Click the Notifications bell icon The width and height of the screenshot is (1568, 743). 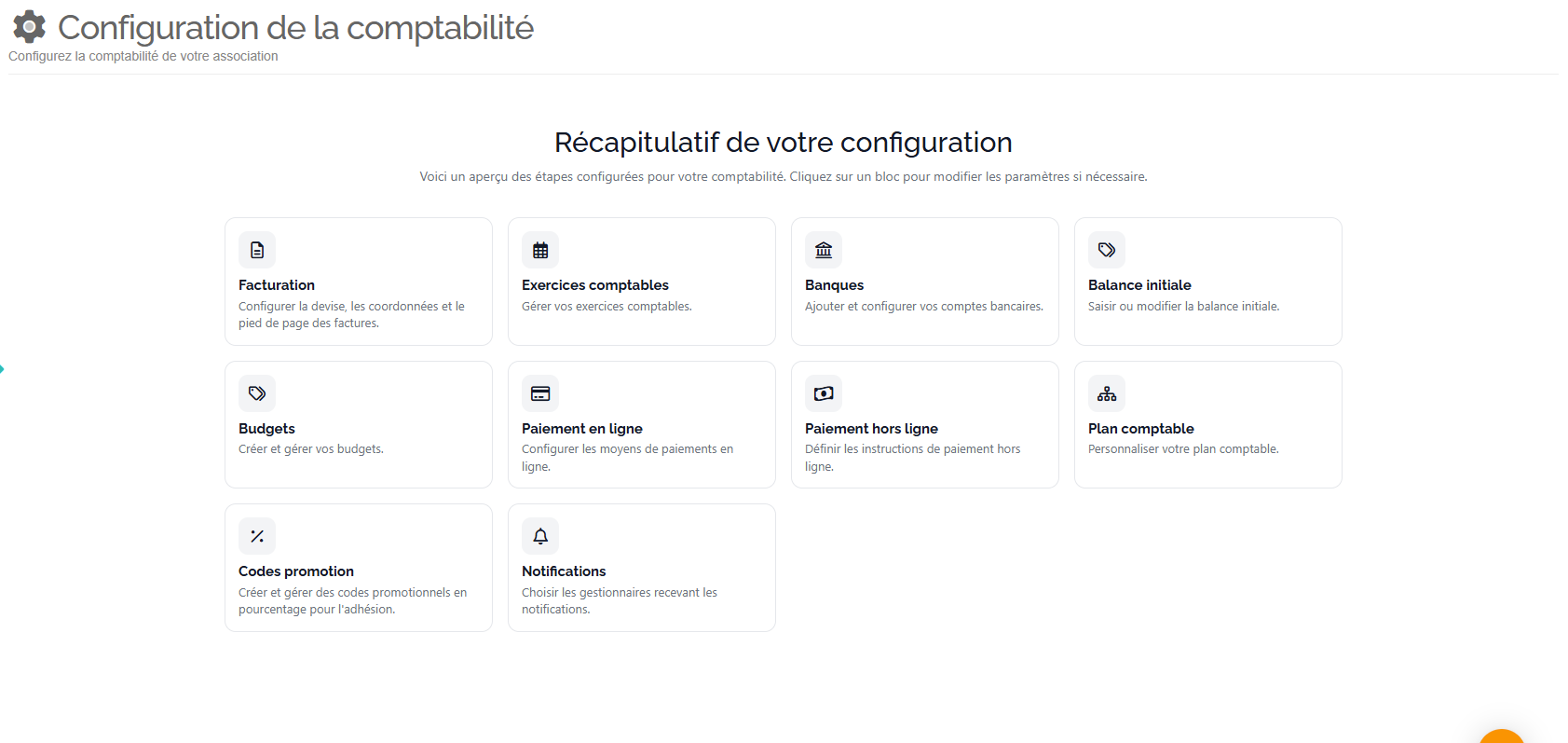(x=540, y=536)
